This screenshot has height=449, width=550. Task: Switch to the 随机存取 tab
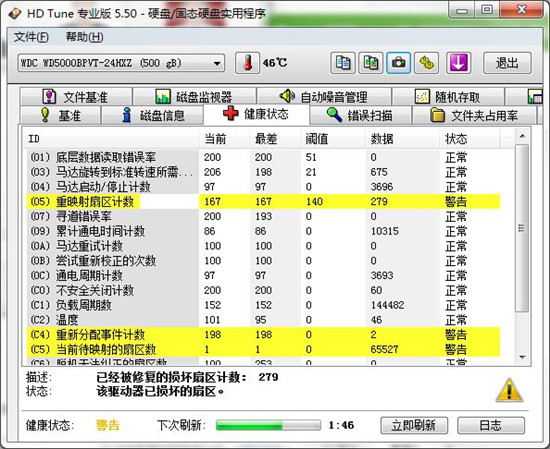[448, 96]
